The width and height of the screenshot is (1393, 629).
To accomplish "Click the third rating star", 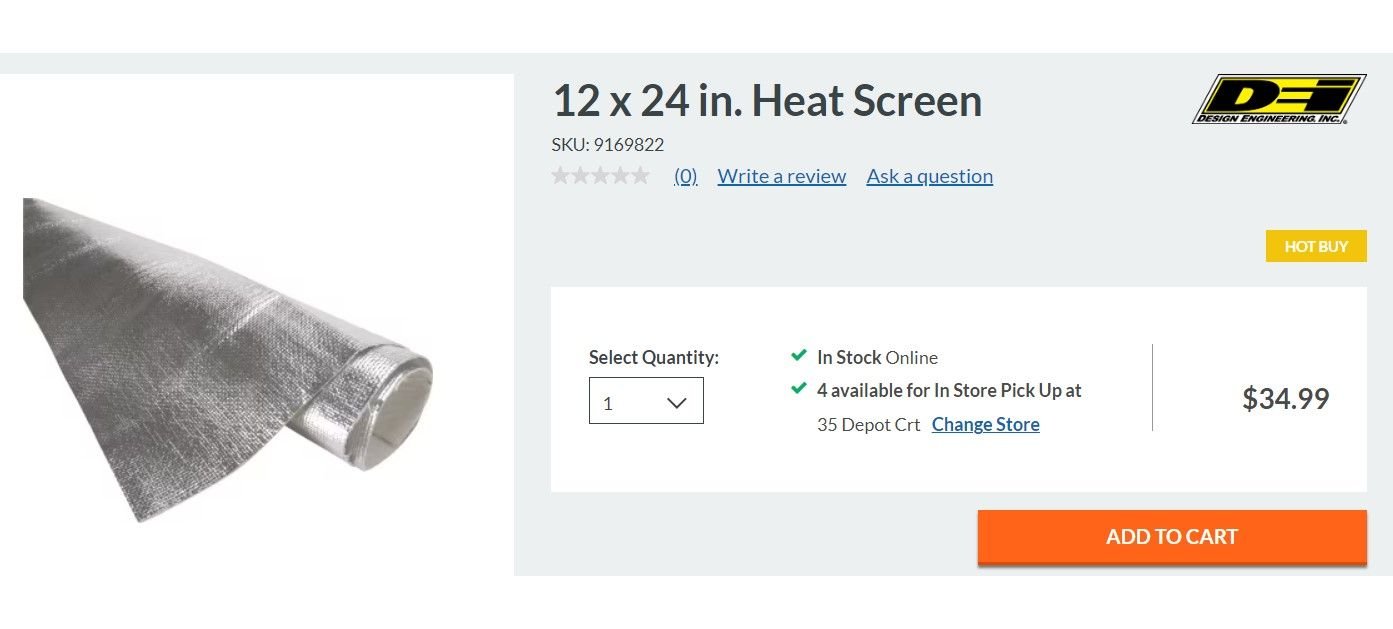I will [600, 177].
